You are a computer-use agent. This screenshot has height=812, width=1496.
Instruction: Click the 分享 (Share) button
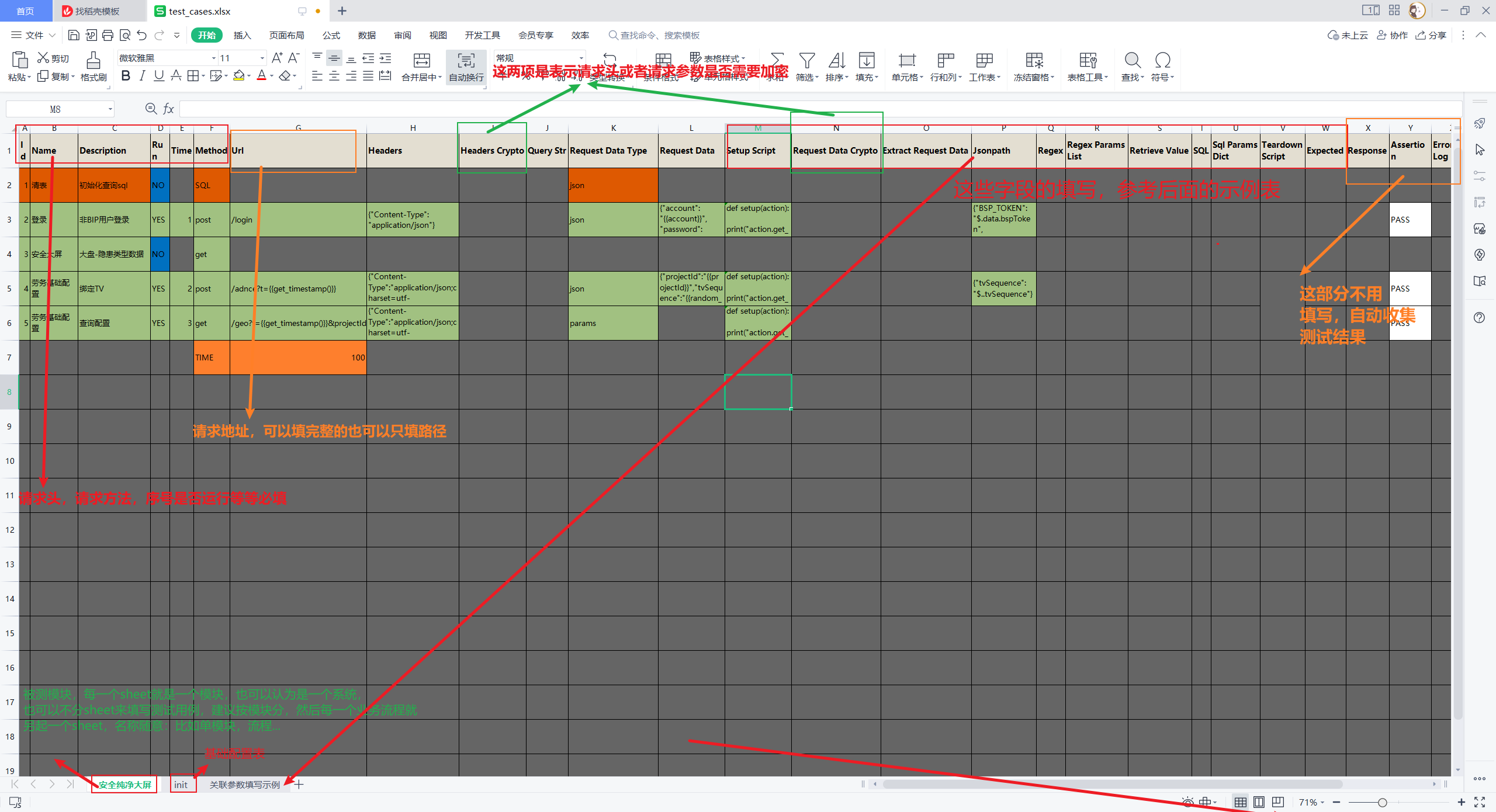(x=1431, y=36)
